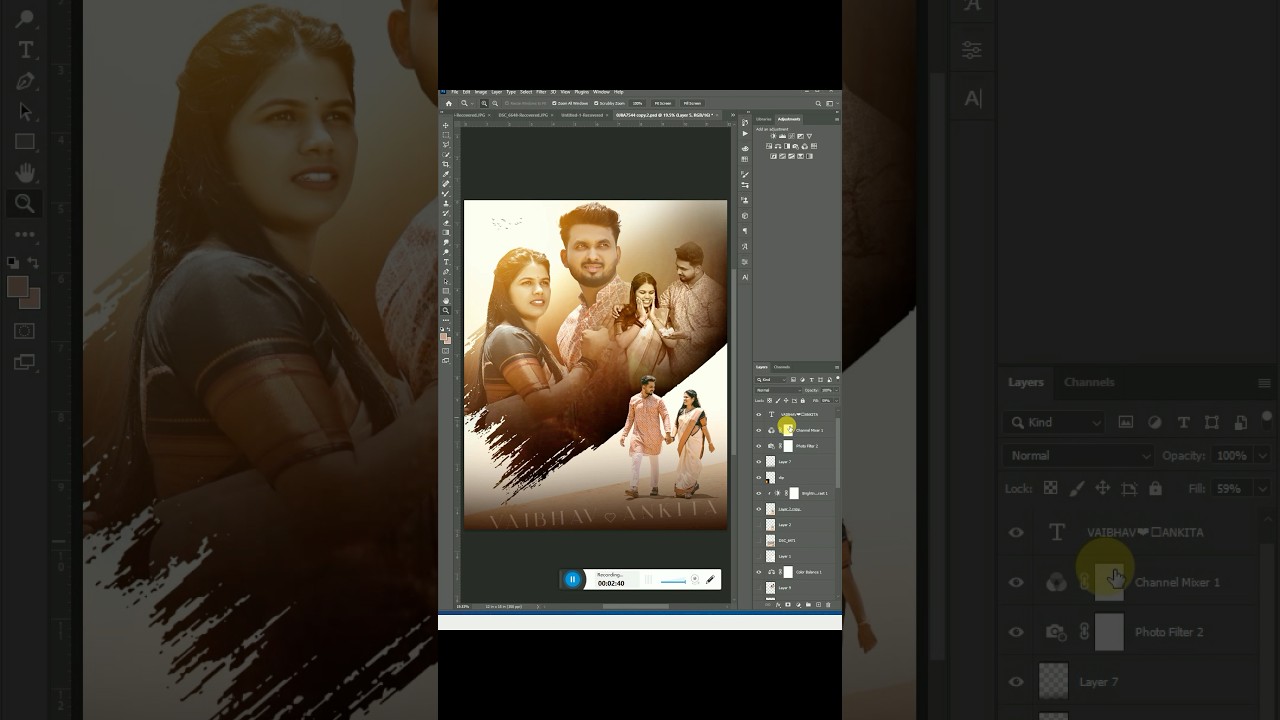
Task: Select the Clone Stamp tool
Action: (x=446, y=203)
